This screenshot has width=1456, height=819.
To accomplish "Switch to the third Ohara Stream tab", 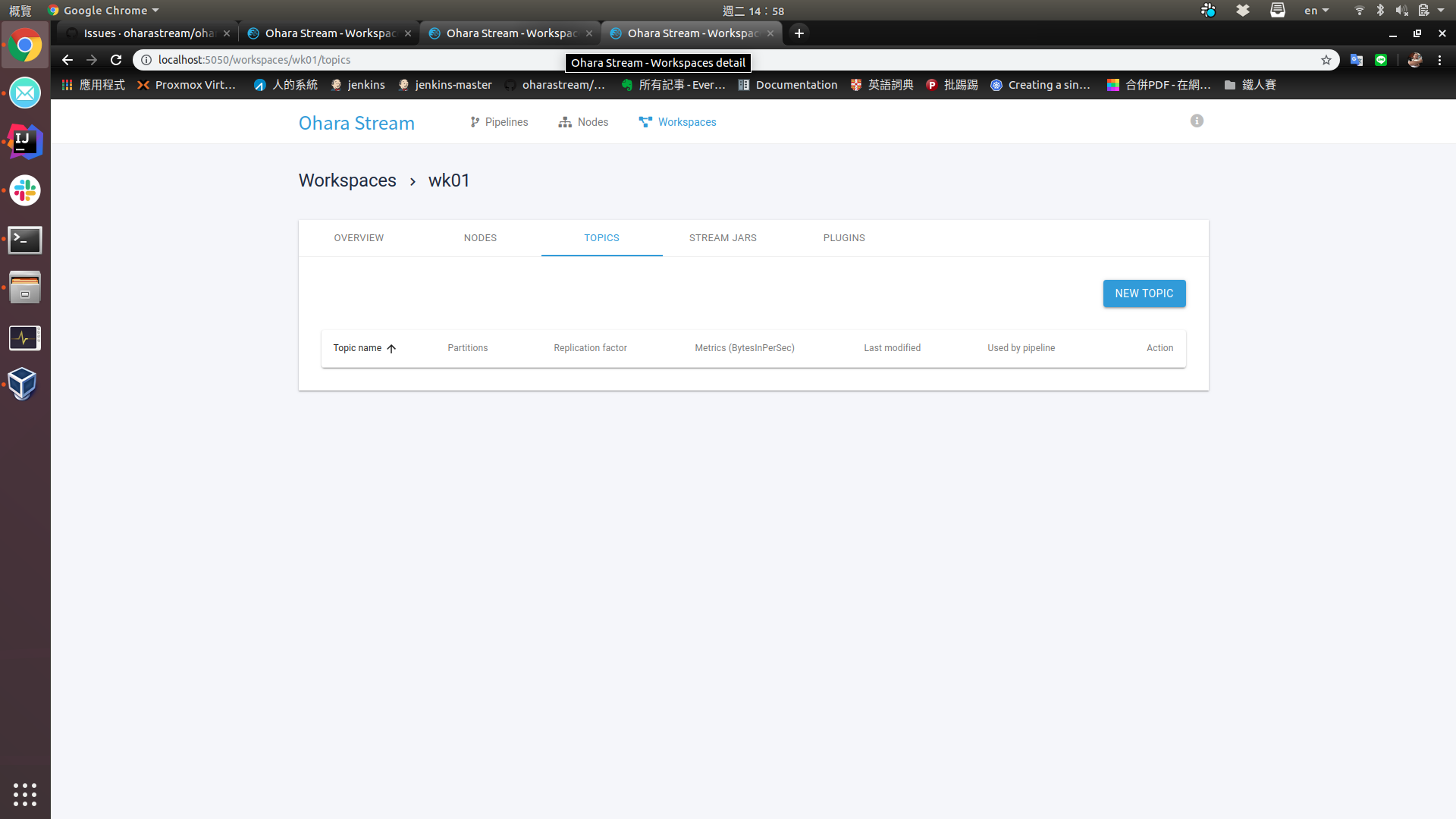I will click(692, 33).
